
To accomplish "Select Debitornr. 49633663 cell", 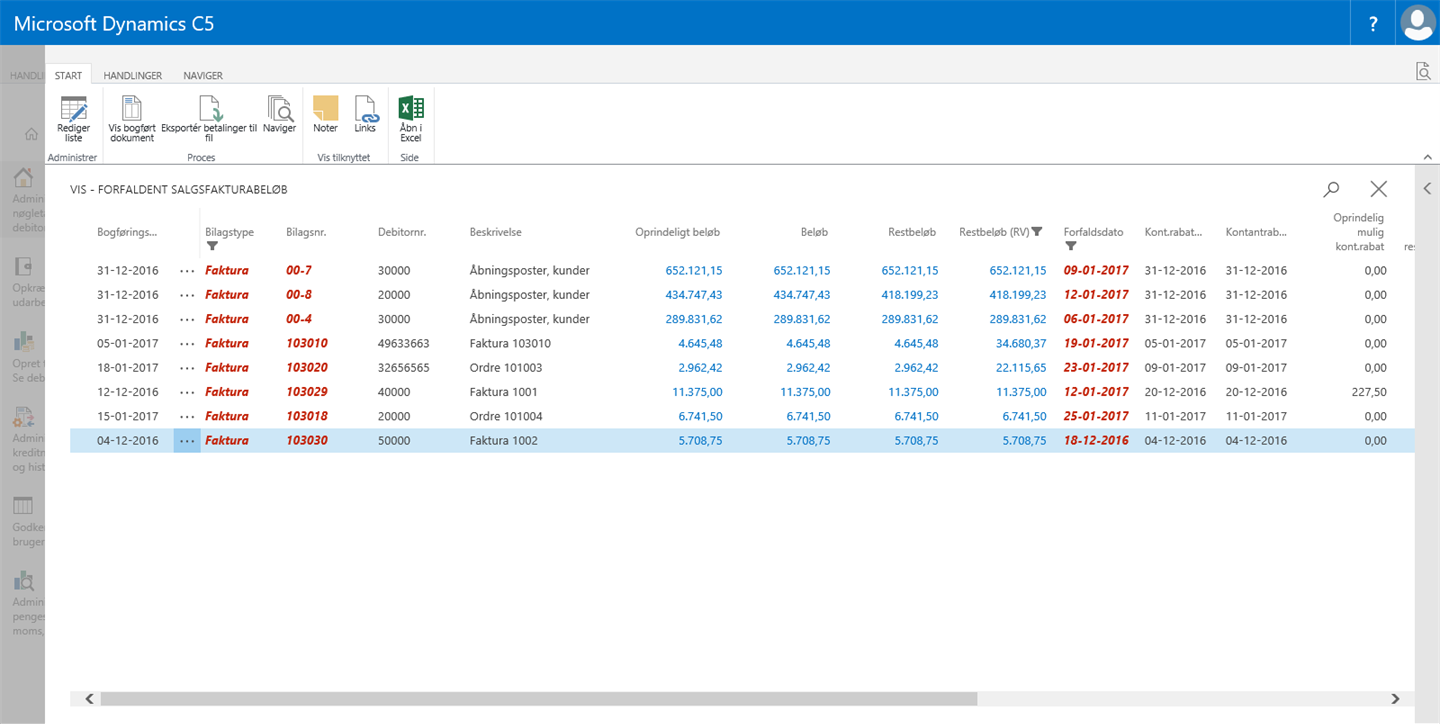I will pyautogui.click(x=404, y=343).
